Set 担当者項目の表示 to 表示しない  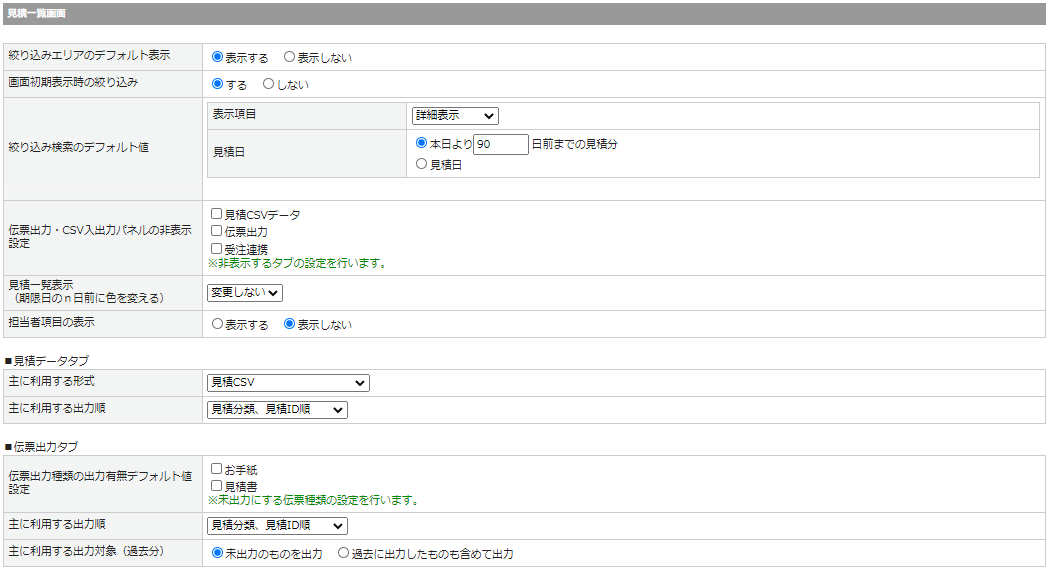[290, 324]
